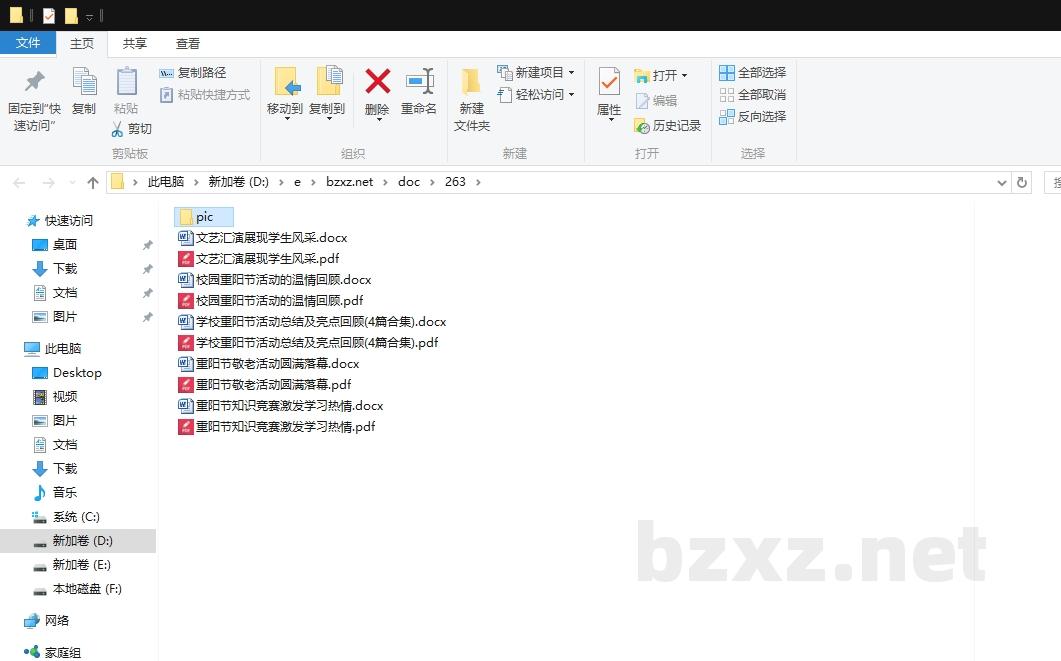
Task: Click the Delete (删除) red X icon
Action: pos(377,82)
